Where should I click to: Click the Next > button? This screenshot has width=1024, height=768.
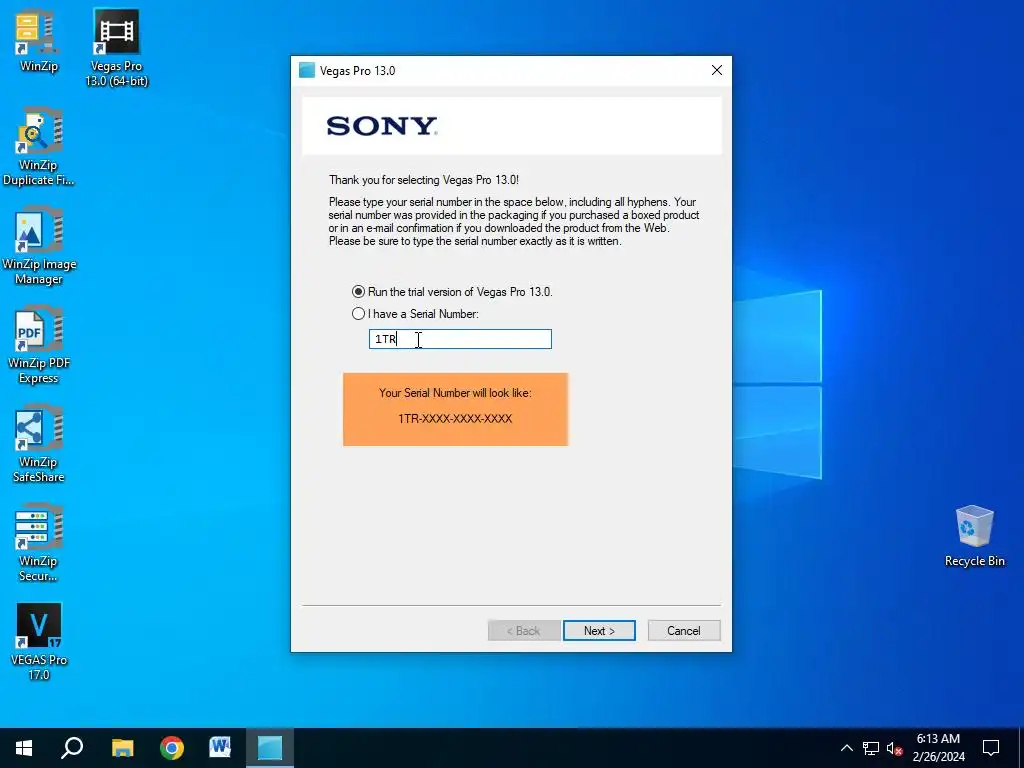click(599, 631)
